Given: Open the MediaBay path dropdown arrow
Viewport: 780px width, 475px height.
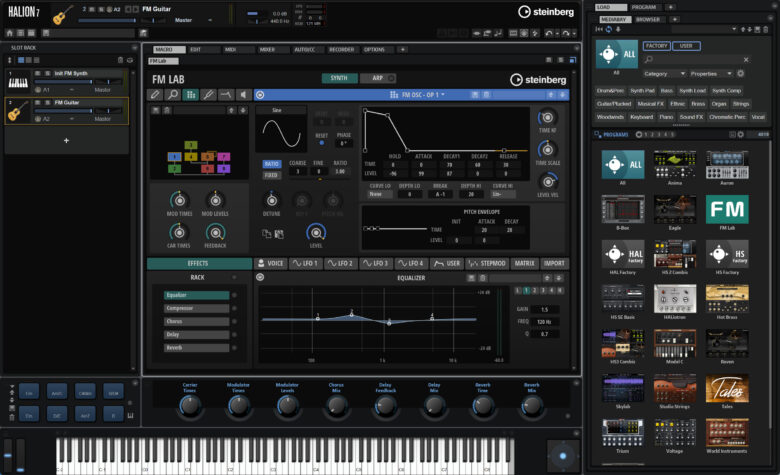Looking at the screenshot, I should [734, 29].
